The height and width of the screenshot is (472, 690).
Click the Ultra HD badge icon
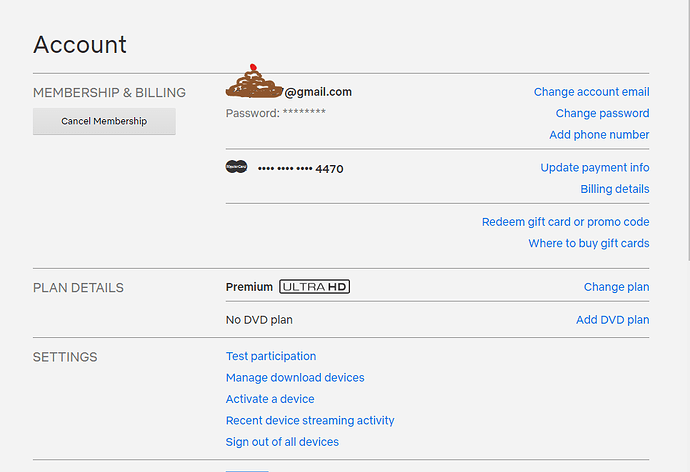[x=314, y=287]
